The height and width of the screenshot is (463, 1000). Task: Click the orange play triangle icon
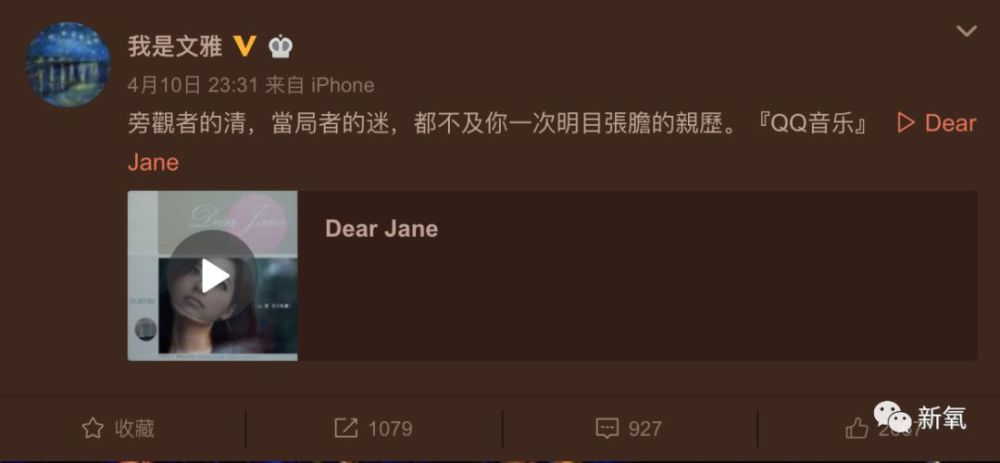[x=906, y=123]
